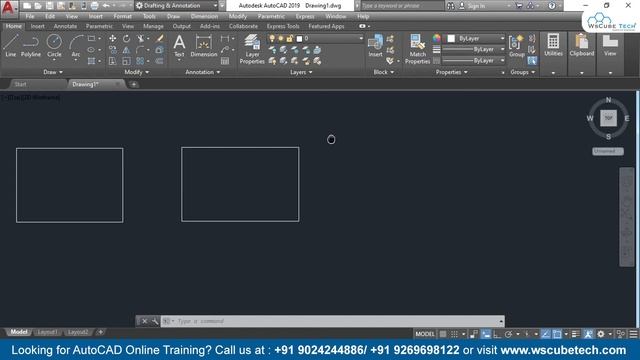Image resolution: width=640 pixels, height=360 pixels.
Task: Toggle object snap tracking
Action: pyautogui.click(x=545, y=334)
